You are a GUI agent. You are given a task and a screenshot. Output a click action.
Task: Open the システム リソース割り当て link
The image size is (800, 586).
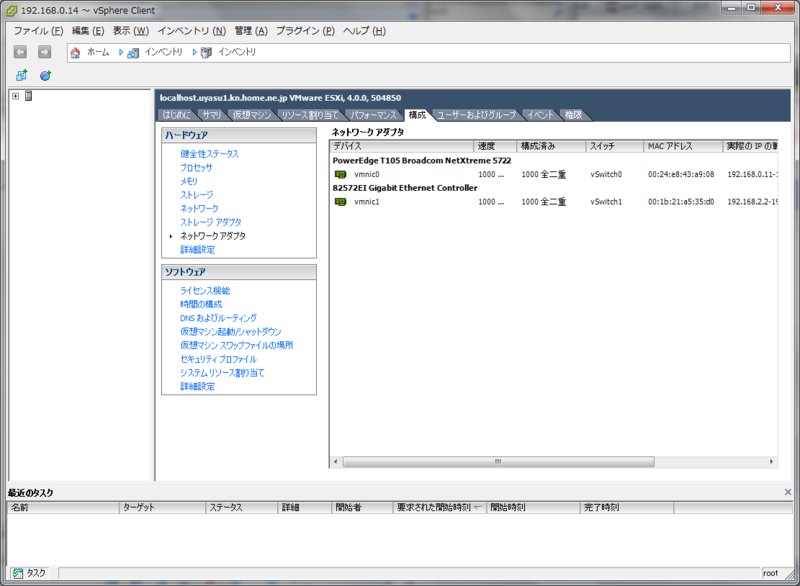coord(222,373)
